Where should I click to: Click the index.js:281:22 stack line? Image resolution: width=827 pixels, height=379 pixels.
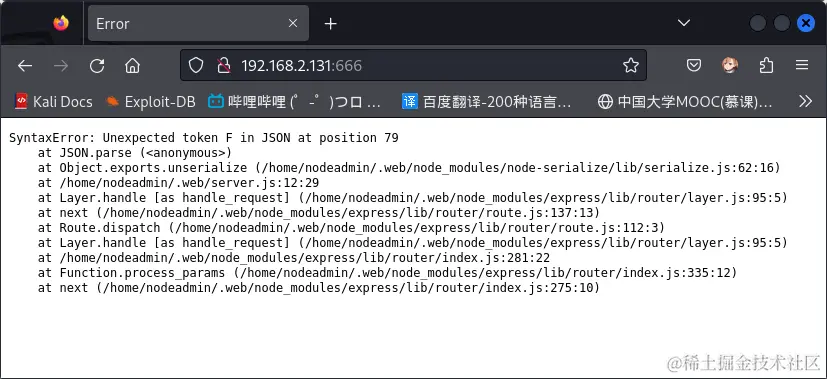coord(294,258)
